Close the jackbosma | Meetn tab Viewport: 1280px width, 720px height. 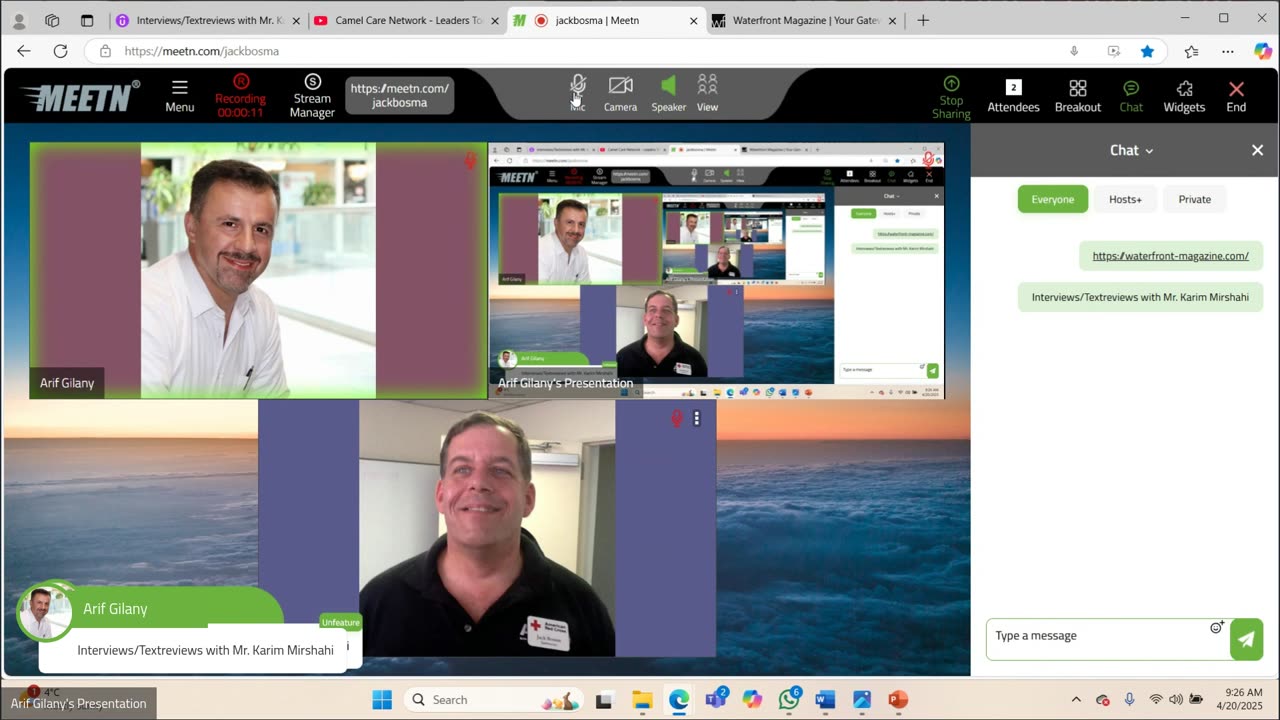pyautogui.click(x=694, y=20)
